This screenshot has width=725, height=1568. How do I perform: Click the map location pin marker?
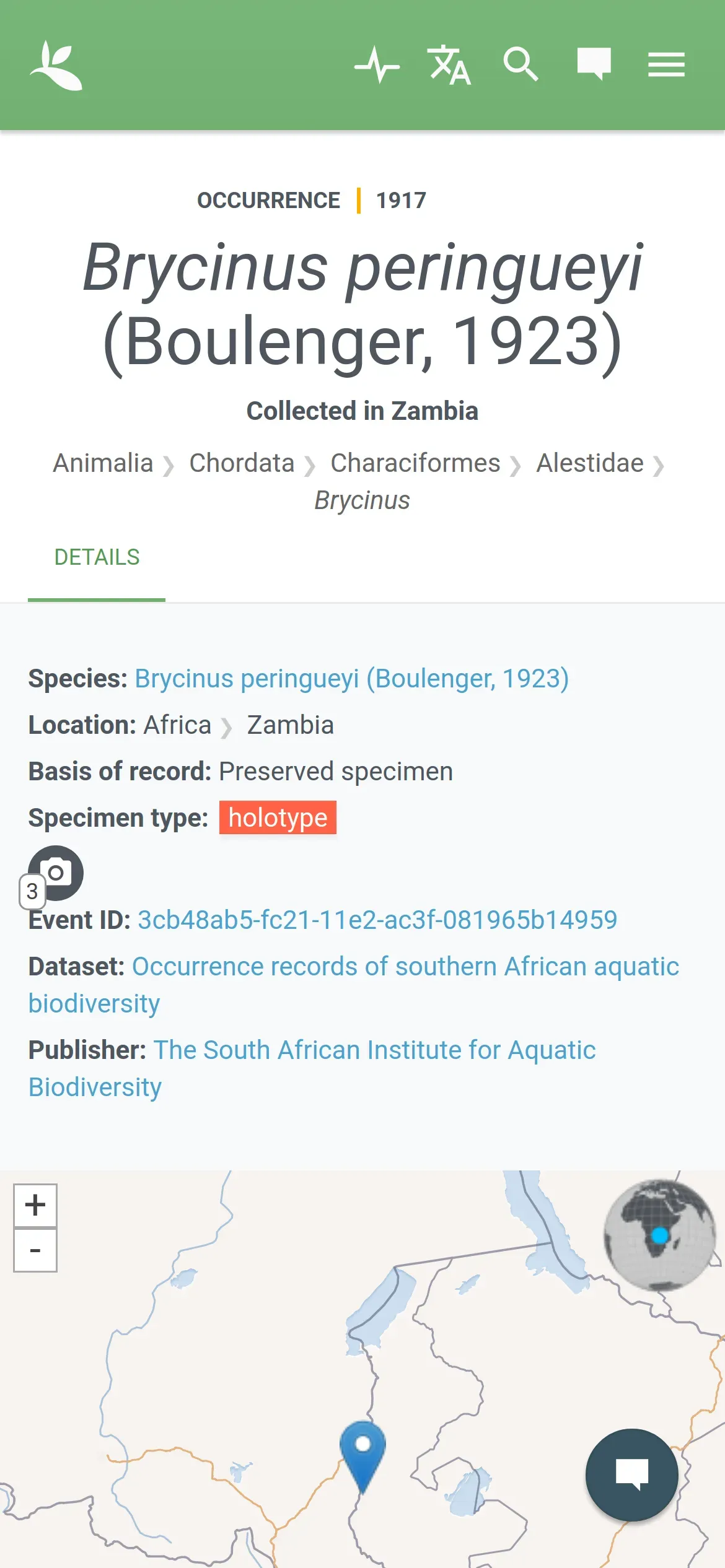point(362,1452)
